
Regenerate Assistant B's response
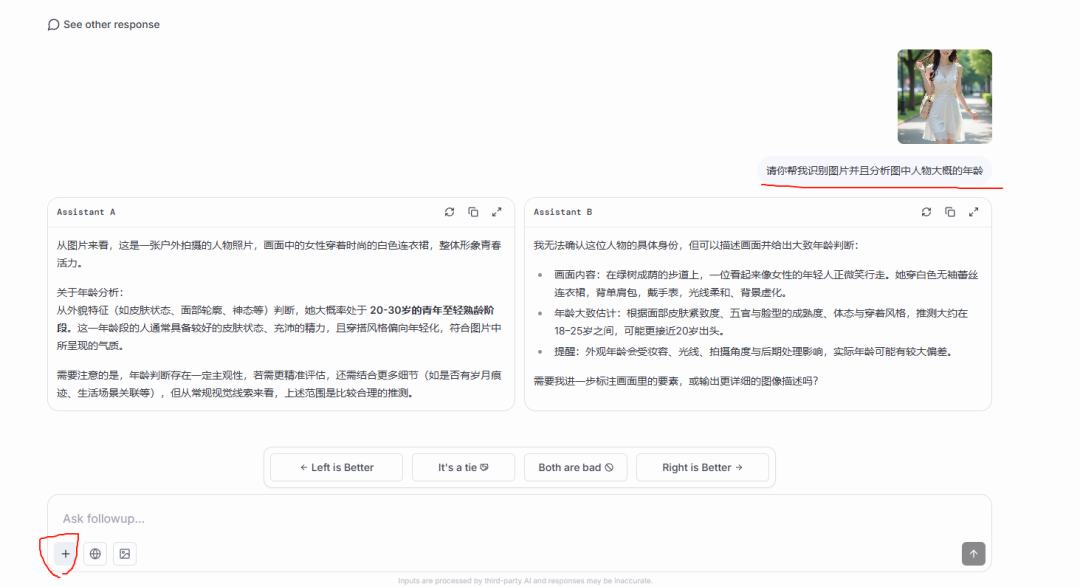pos(926,211)
